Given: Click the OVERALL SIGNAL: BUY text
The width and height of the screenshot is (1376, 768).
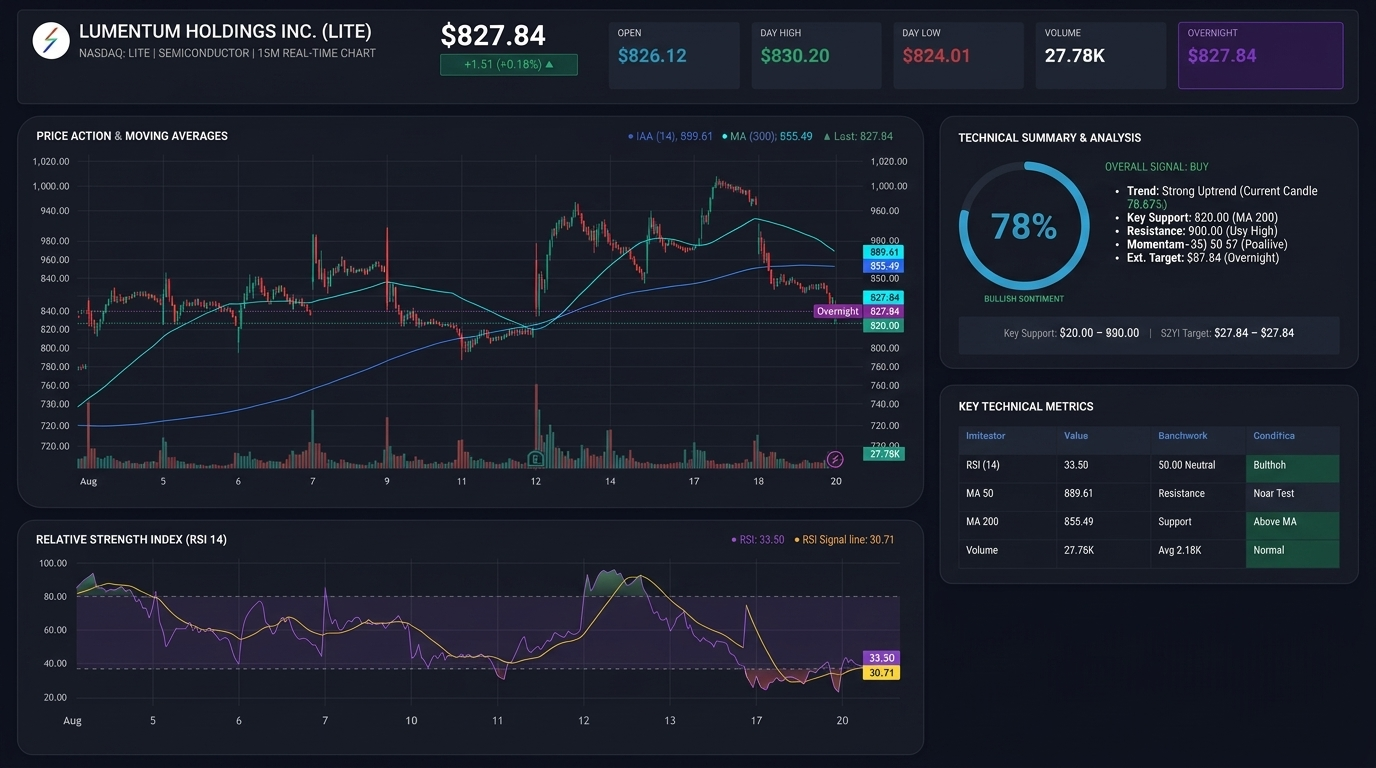Looking at the screenshot, I should 1157,167.
